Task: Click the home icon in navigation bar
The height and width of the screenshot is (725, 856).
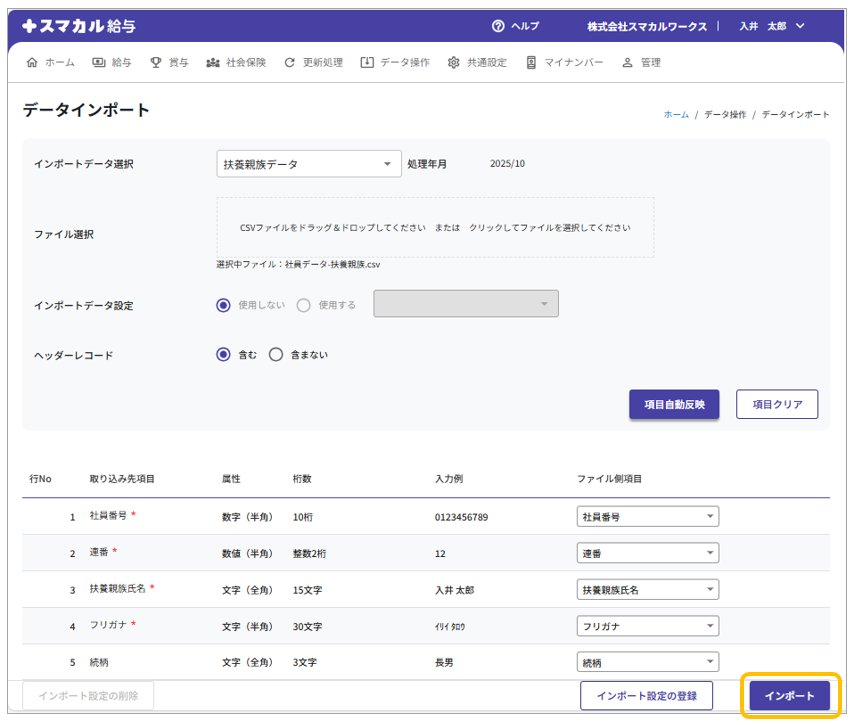Action: [x=32, y=63]
